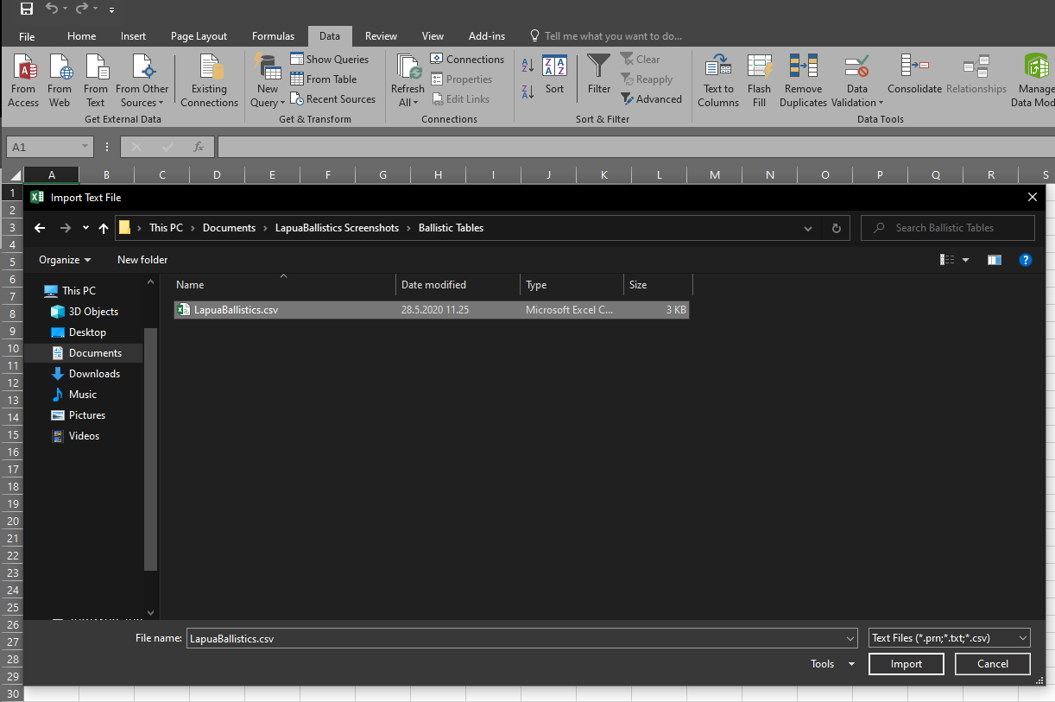
Task: Sort by the Name column header
Action: (284, 285)
